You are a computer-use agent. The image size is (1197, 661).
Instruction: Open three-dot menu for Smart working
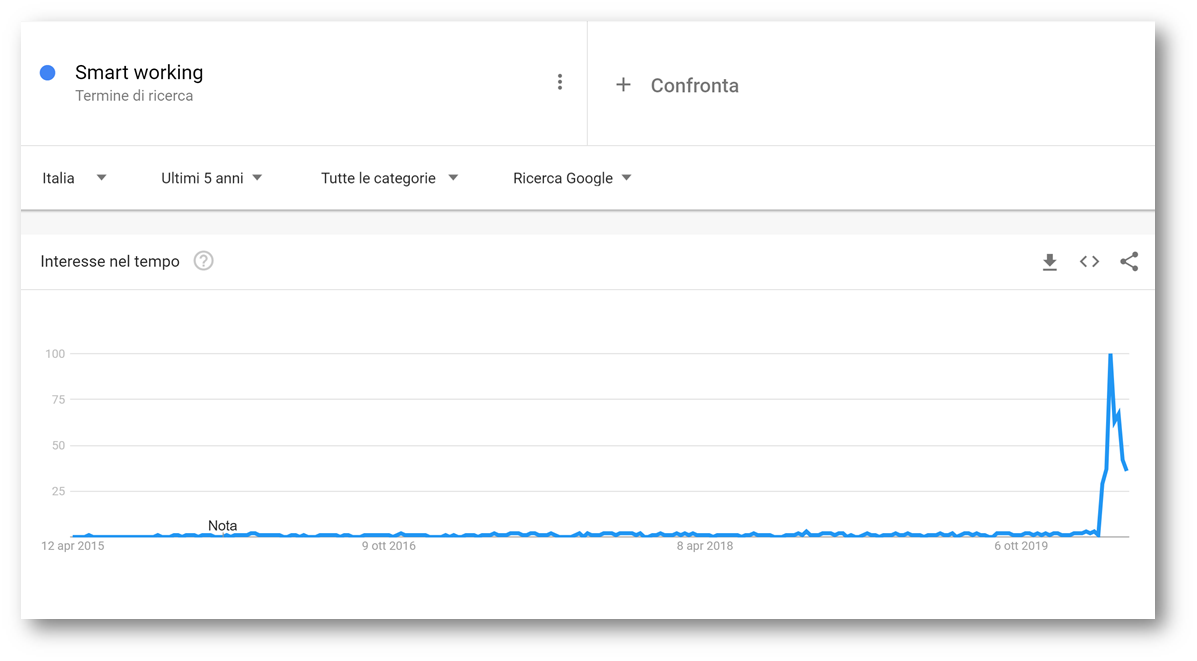coord(560,82)
